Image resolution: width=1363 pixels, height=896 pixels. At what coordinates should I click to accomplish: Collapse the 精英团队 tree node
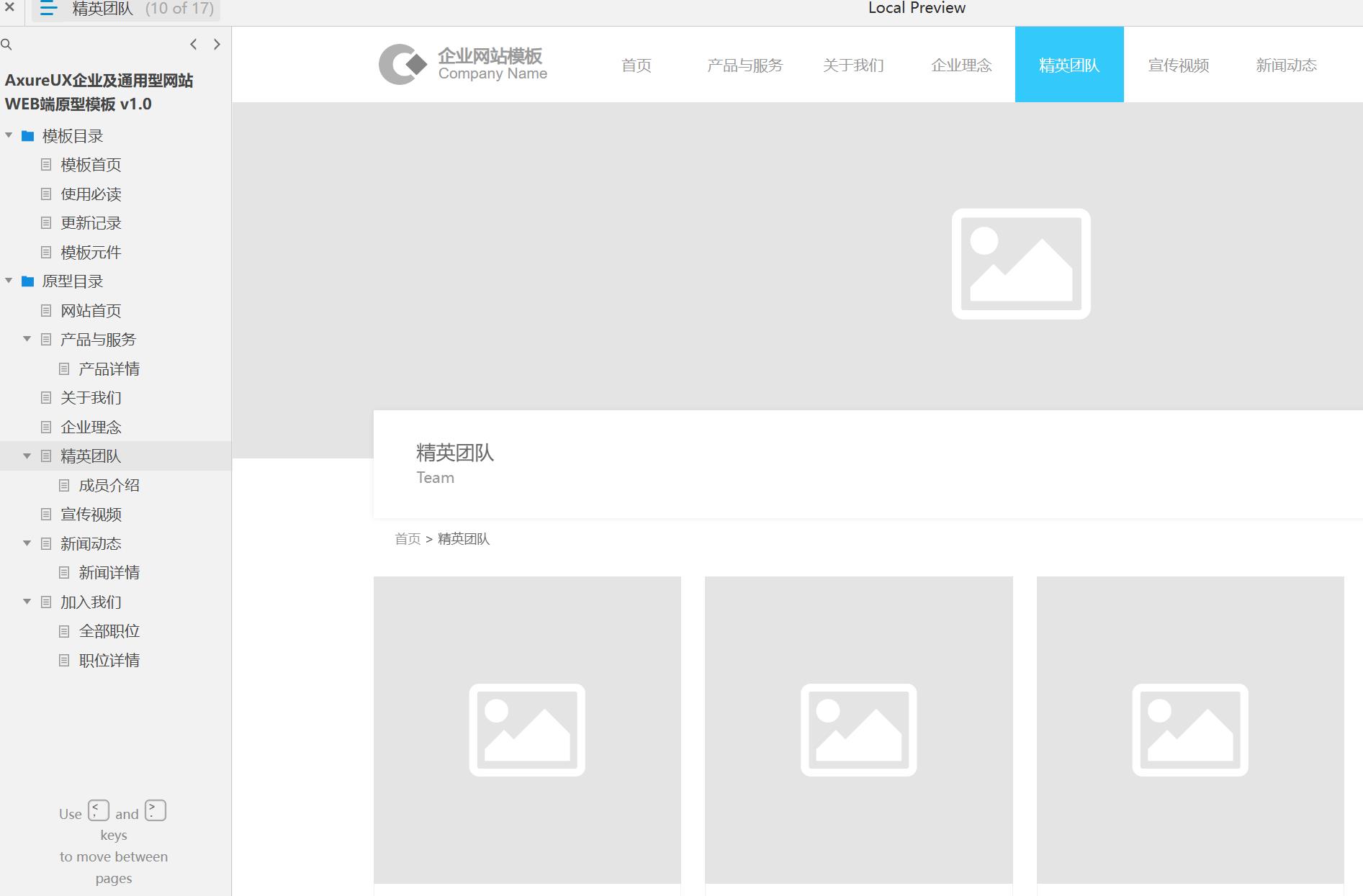point(27,456)
